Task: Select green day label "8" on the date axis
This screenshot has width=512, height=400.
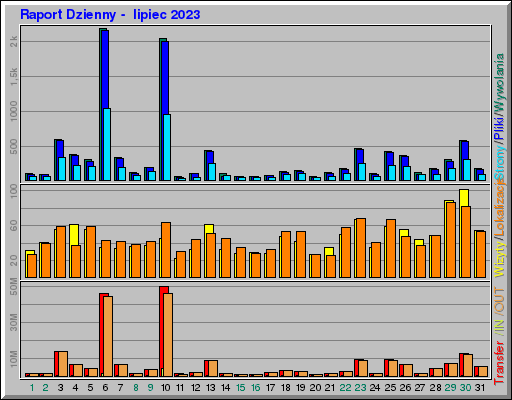Action: pyautogui.click(x=136, y=388)
